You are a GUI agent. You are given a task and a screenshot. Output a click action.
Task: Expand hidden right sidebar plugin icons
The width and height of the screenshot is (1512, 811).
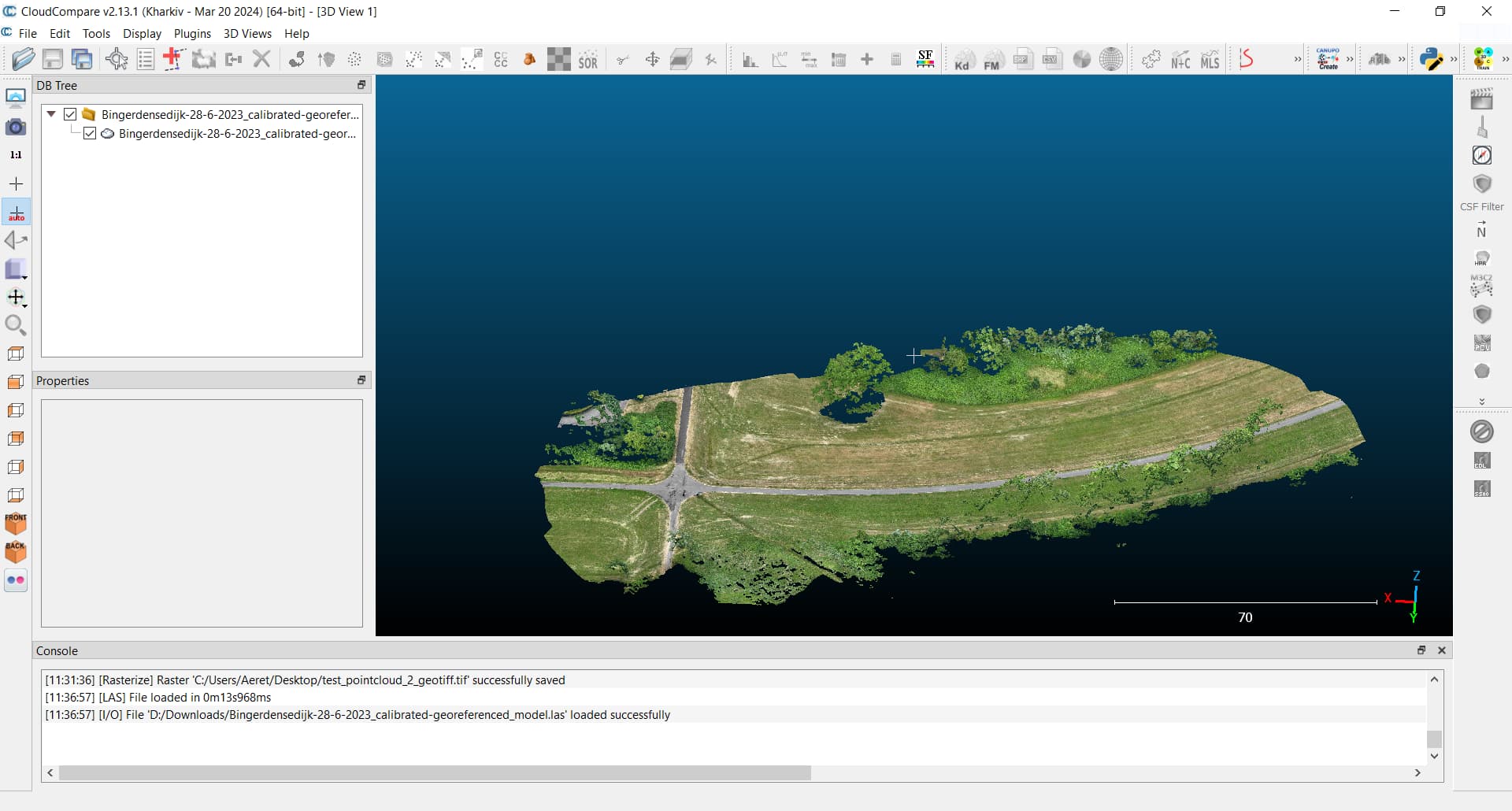pyautogui.click(x=1483, y=399)
